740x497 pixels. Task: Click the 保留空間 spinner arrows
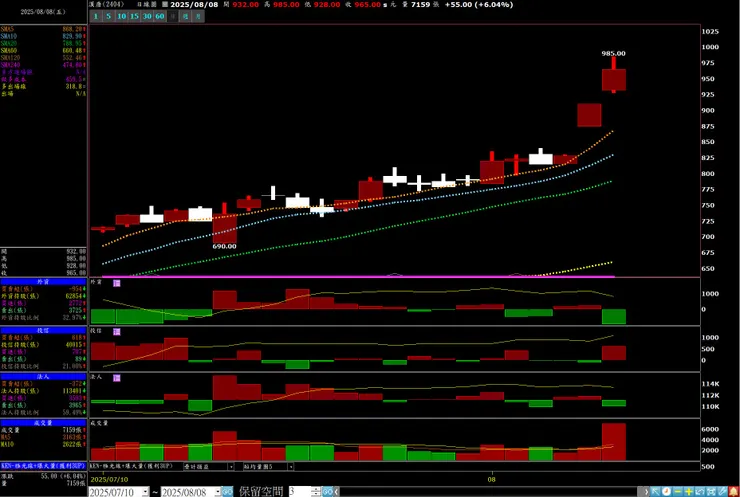coord(316,492)
